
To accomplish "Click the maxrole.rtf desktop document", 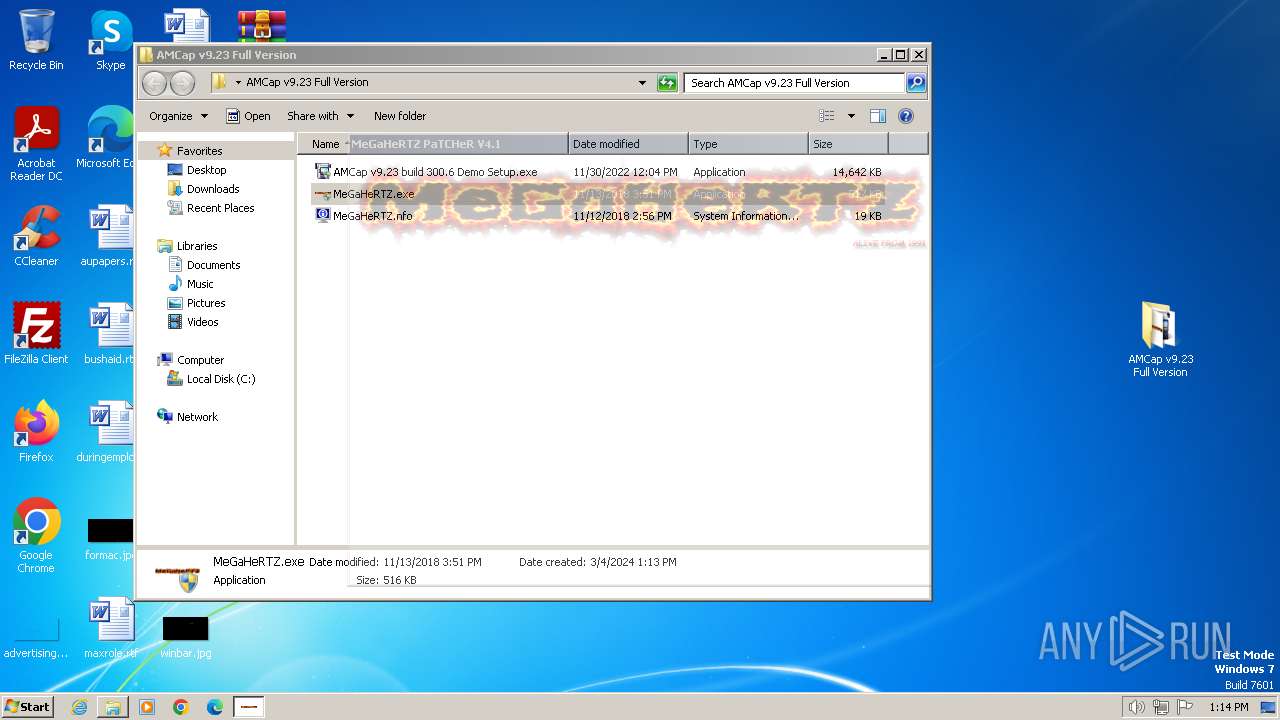I will click(x=110, y=630).
